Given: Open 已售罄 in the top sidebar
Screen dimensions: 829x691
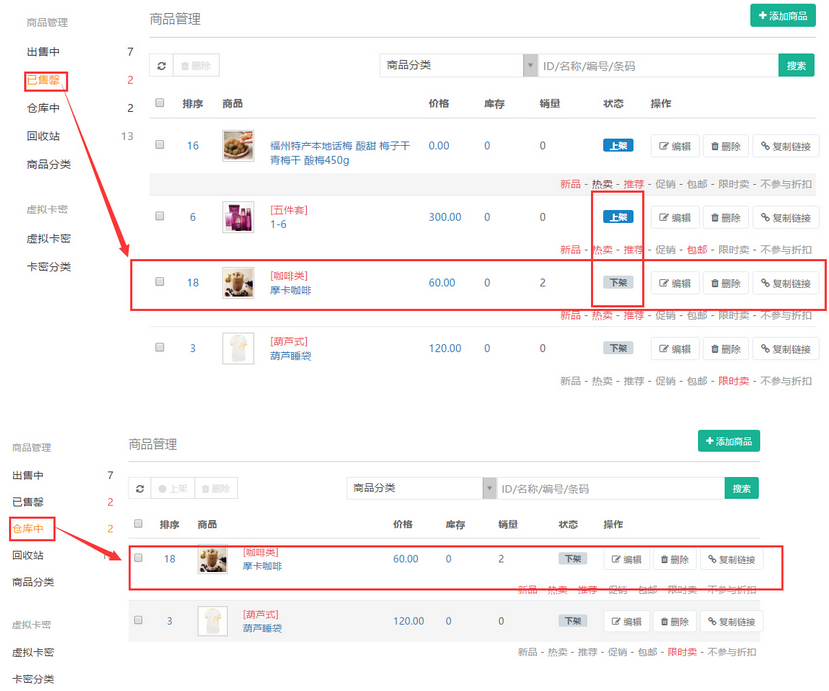Looking at the screenshot, I should pyautogui.click(x=45, y=80).
